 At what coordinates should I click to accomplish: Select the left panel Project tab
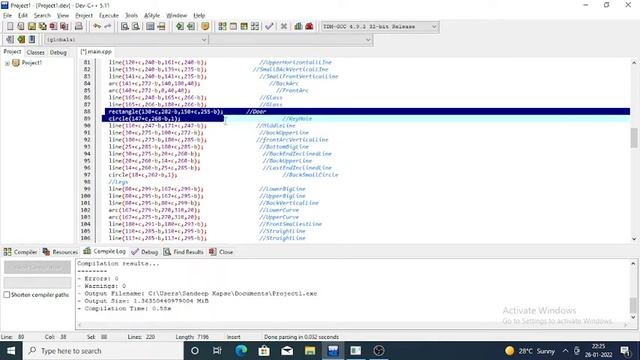tap(12, 52)
